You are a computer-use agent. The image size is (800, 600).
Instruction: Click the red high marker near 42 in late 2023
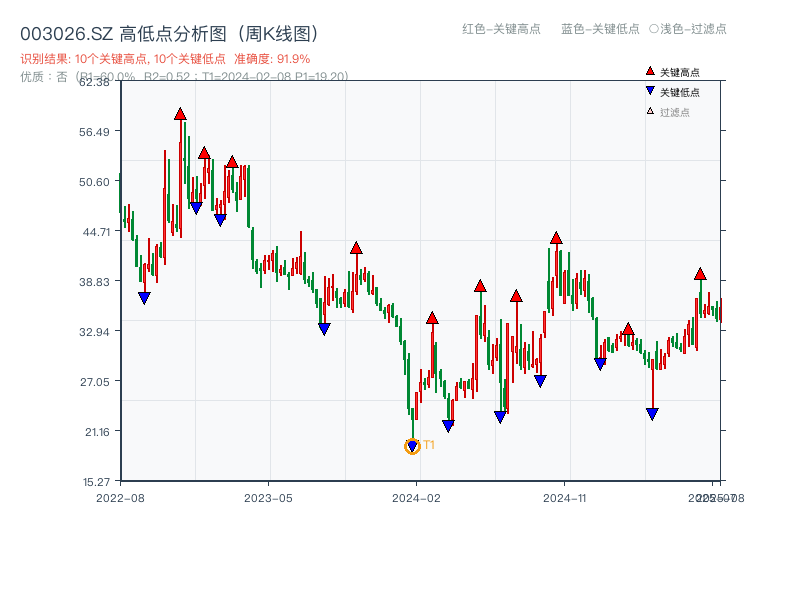[356, 248]
